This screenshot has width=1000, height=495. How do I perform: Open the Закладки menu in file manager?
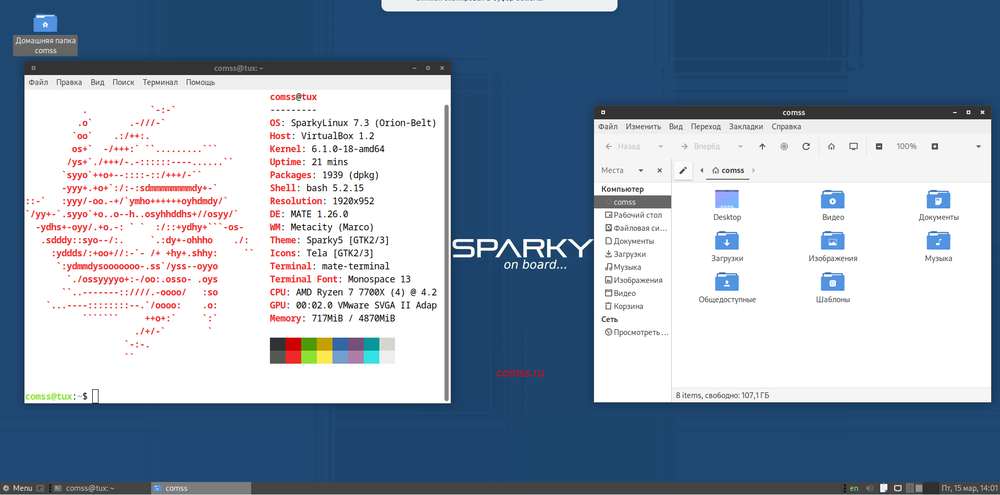(x=746, y=127)
